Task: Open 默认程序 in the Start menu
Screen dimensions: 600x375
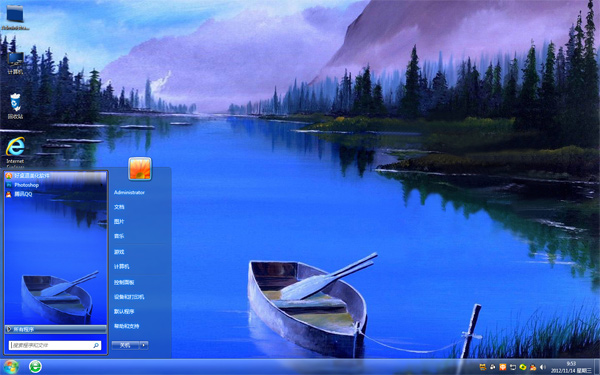Action: [124, 311]
